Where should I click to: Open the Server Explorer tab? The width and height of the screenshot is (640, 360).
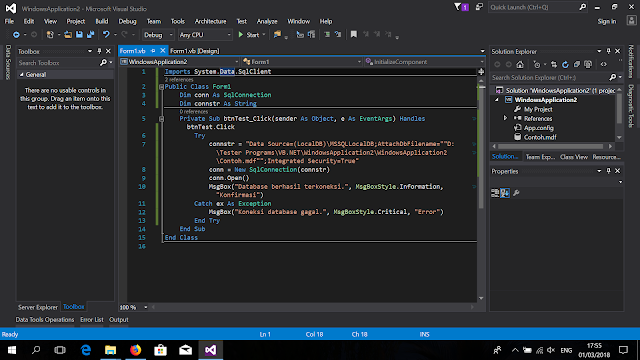coord(38,307)
